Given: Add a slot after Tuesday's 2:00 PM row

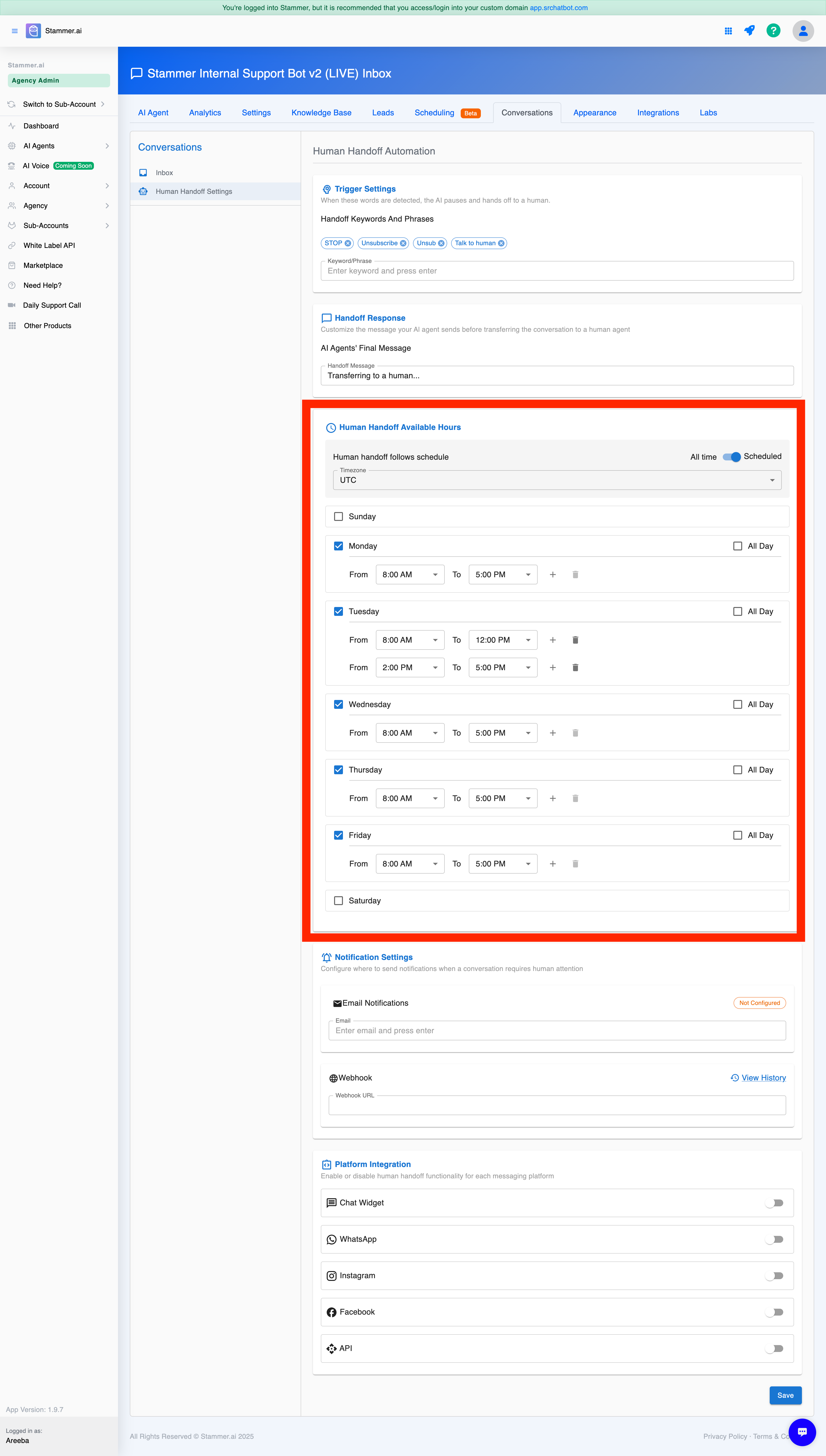Looking at the screenshot, I should [553, 668].
